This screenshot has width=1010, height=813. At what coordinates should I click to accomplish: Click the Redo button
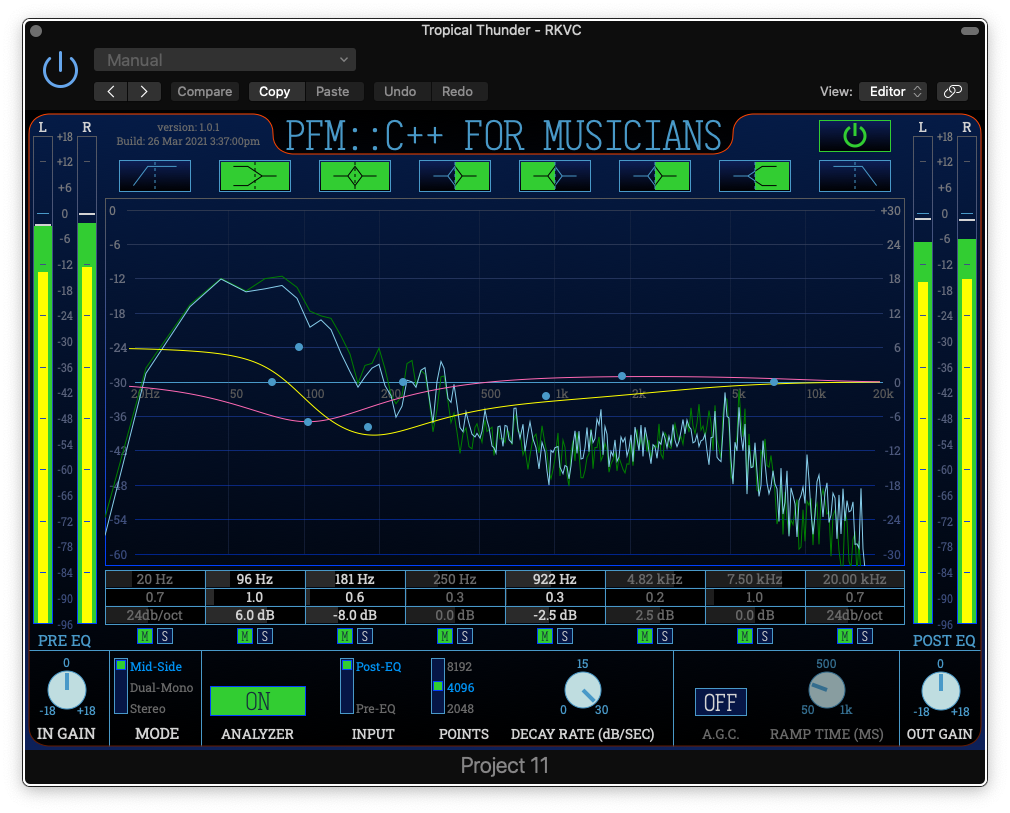coord(457,91)
